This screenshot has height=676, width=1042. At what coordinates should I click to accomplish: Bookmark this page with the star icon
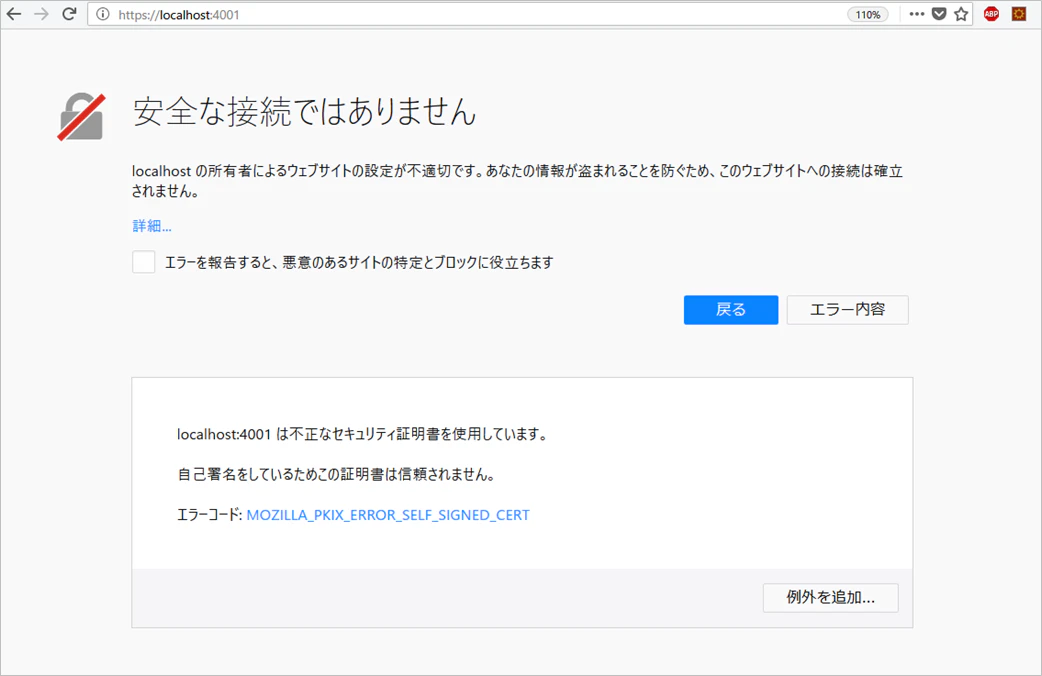point(961,14)
